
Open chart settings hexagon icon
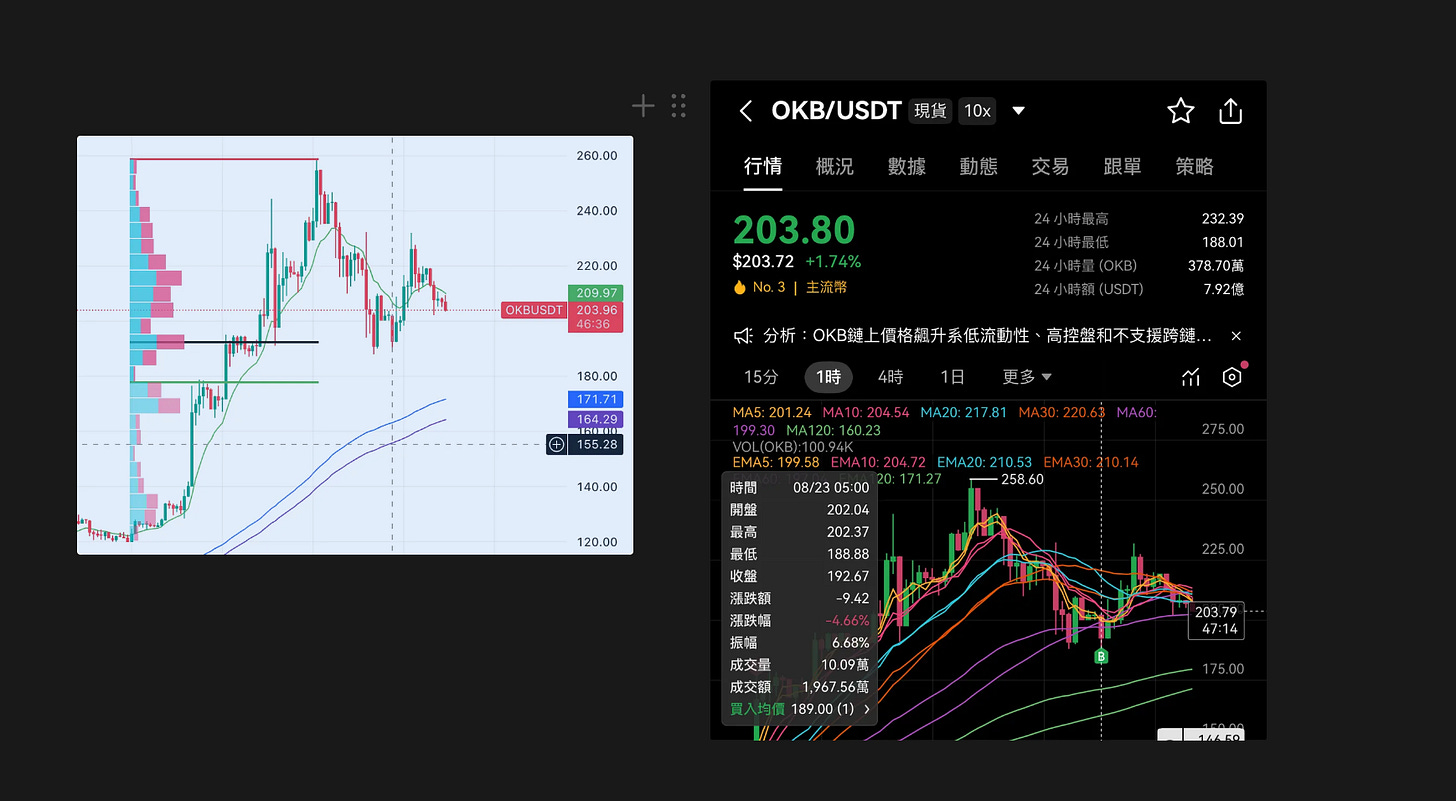point(1232,377)
